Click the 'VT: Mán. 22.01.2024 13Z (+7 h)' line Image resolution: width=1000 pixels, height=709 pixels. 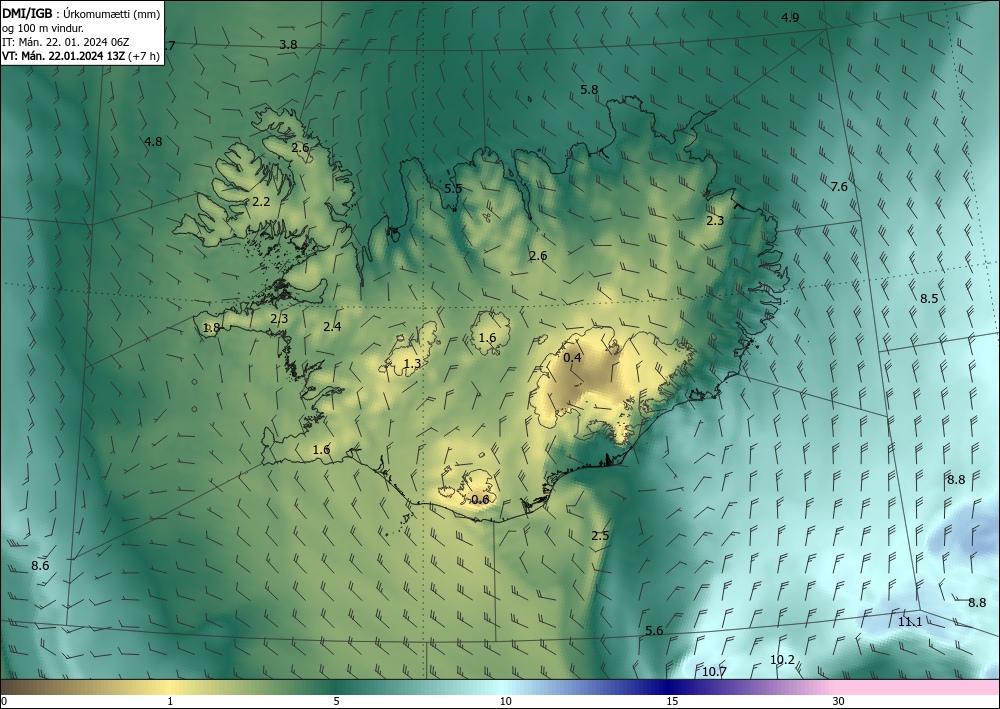click(x=81, y=56)
